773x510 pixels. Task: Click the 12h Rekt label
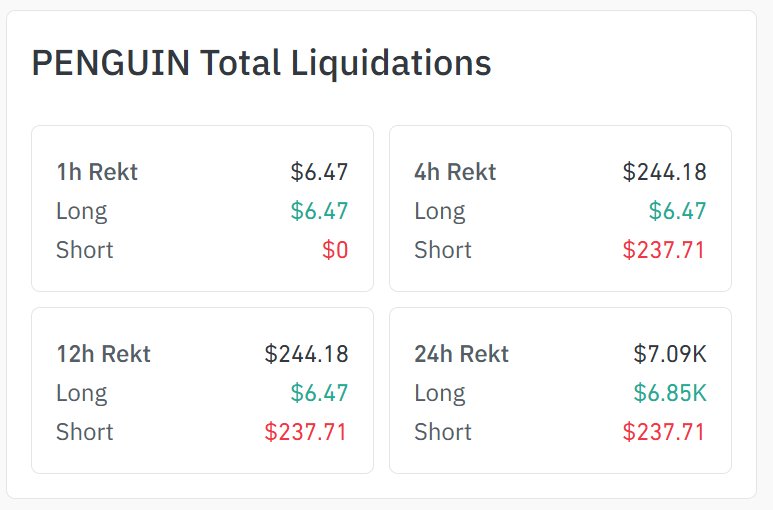click(103, 354)
